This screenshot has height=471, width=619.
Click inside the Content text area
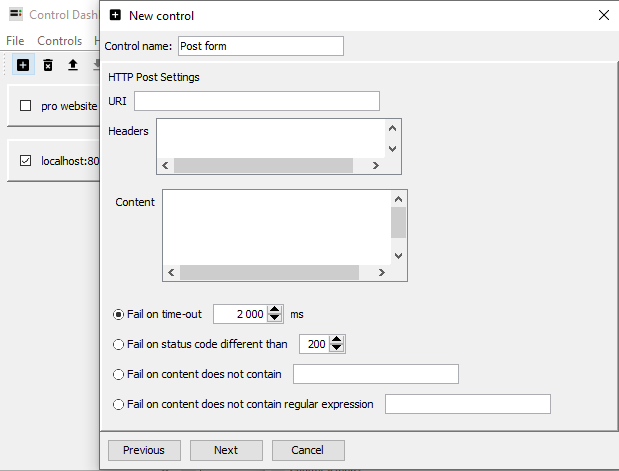coord(277,227)
